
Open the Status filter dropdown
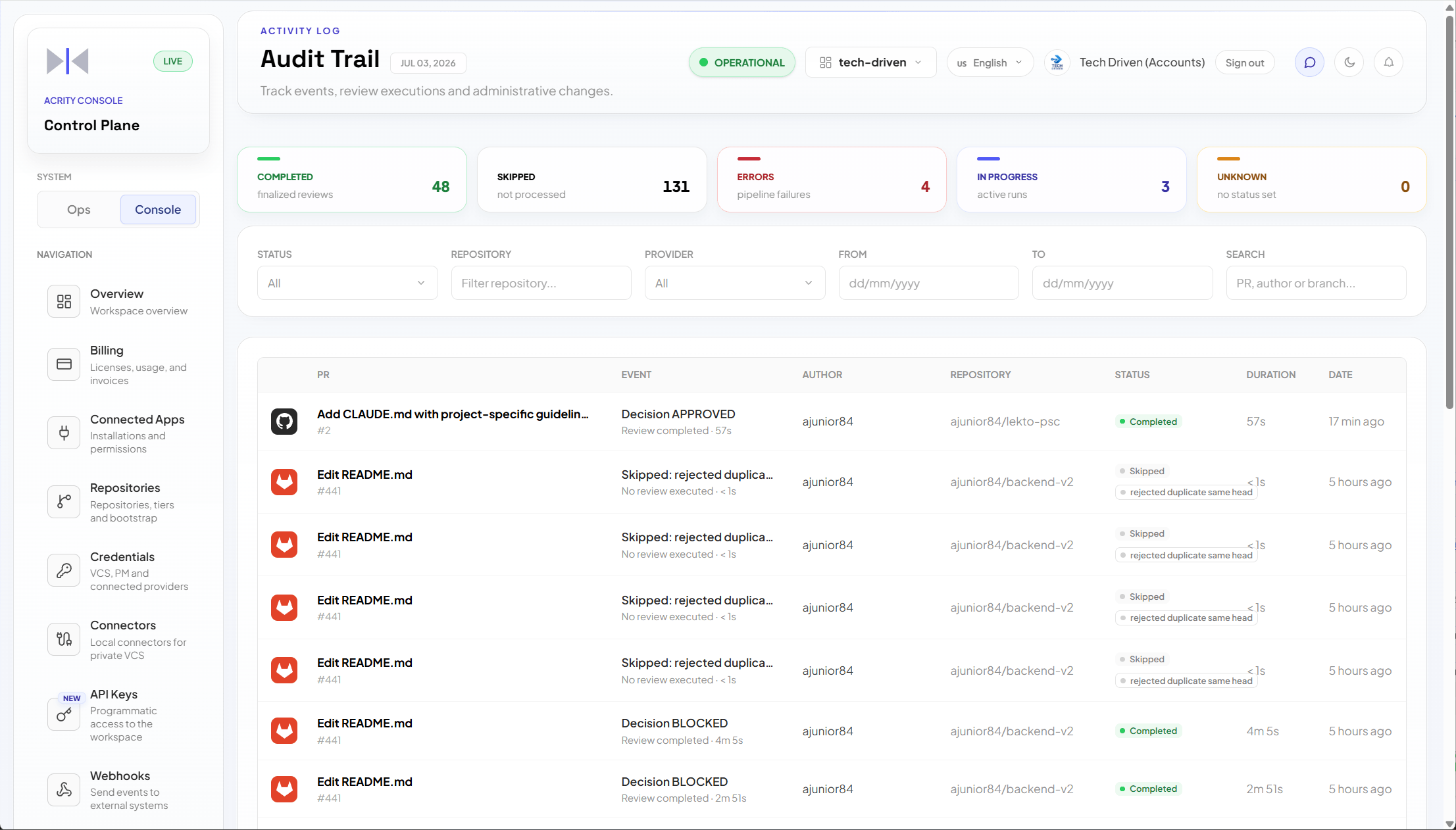pos(347,283)
